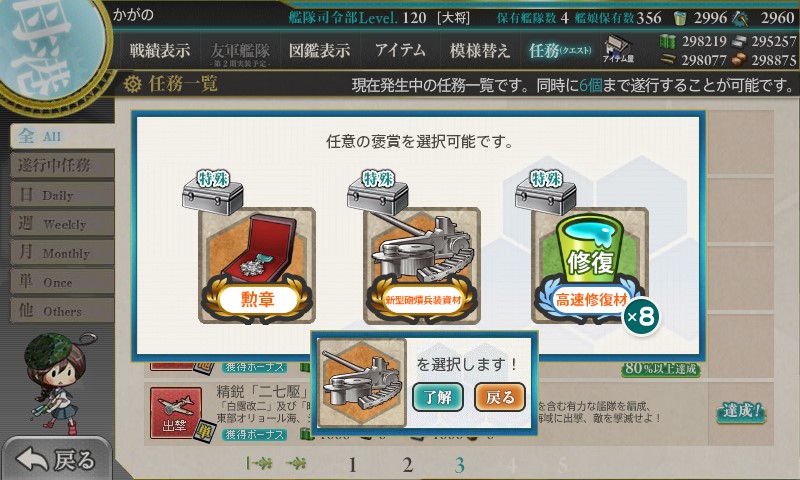The image size is (800, 480).
Task: Open アイテム menu
Action: (x=400, y=50)
